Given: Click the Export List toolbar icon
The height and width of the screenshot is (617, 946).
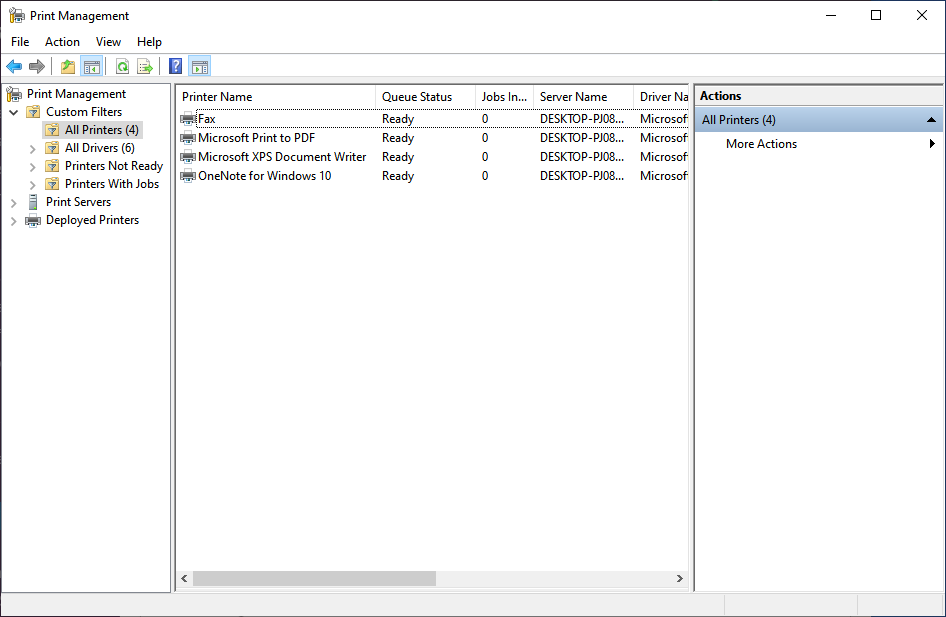Looking at the screenshot, I should pos(145,66).
